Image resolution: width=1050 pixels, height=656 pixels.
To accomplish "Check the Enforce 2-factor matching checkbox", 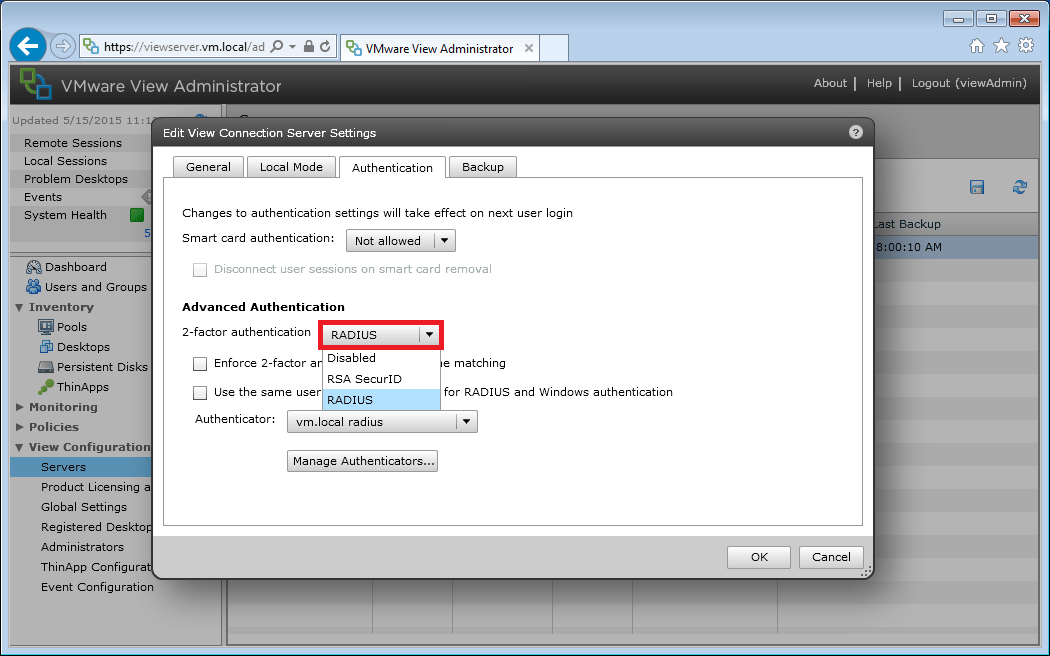I will 199,364.
